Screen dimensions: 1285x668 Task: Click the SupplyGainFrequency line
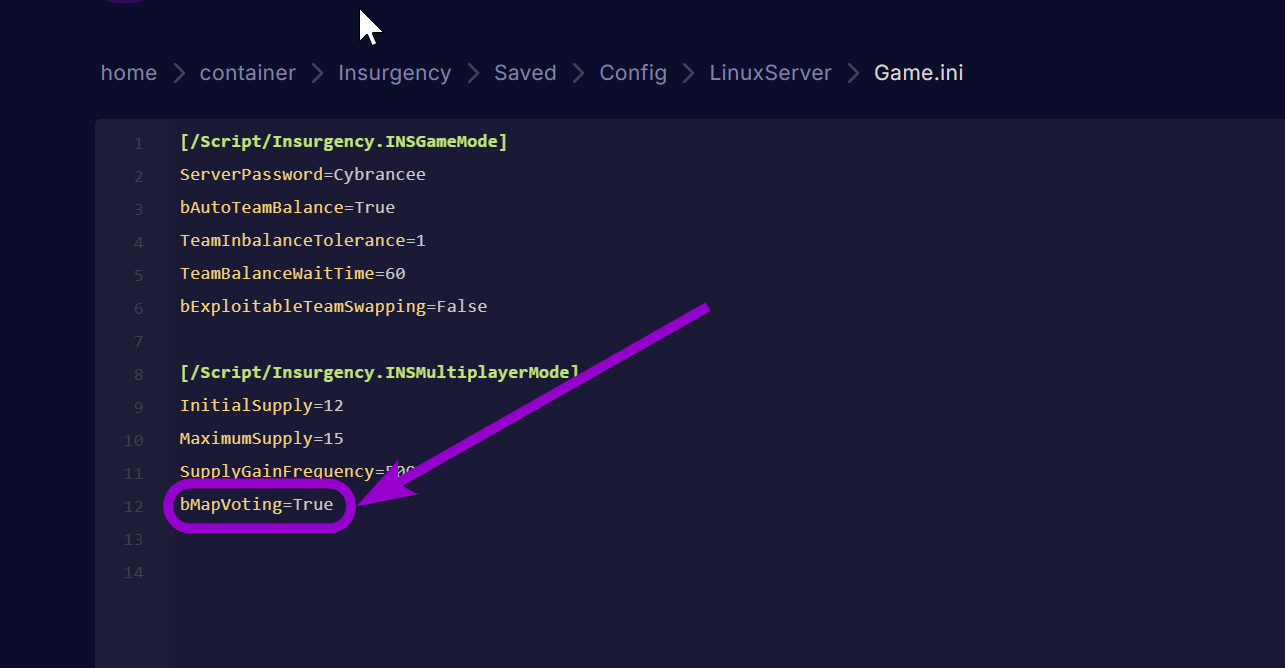297,472
